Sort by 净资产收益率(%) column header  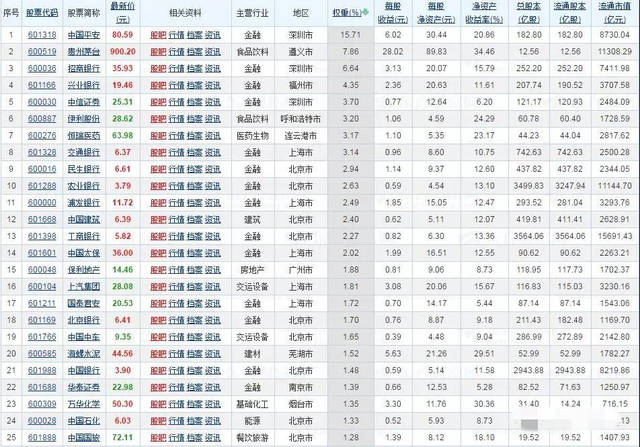pyautogui.click(x=484, y=13)
